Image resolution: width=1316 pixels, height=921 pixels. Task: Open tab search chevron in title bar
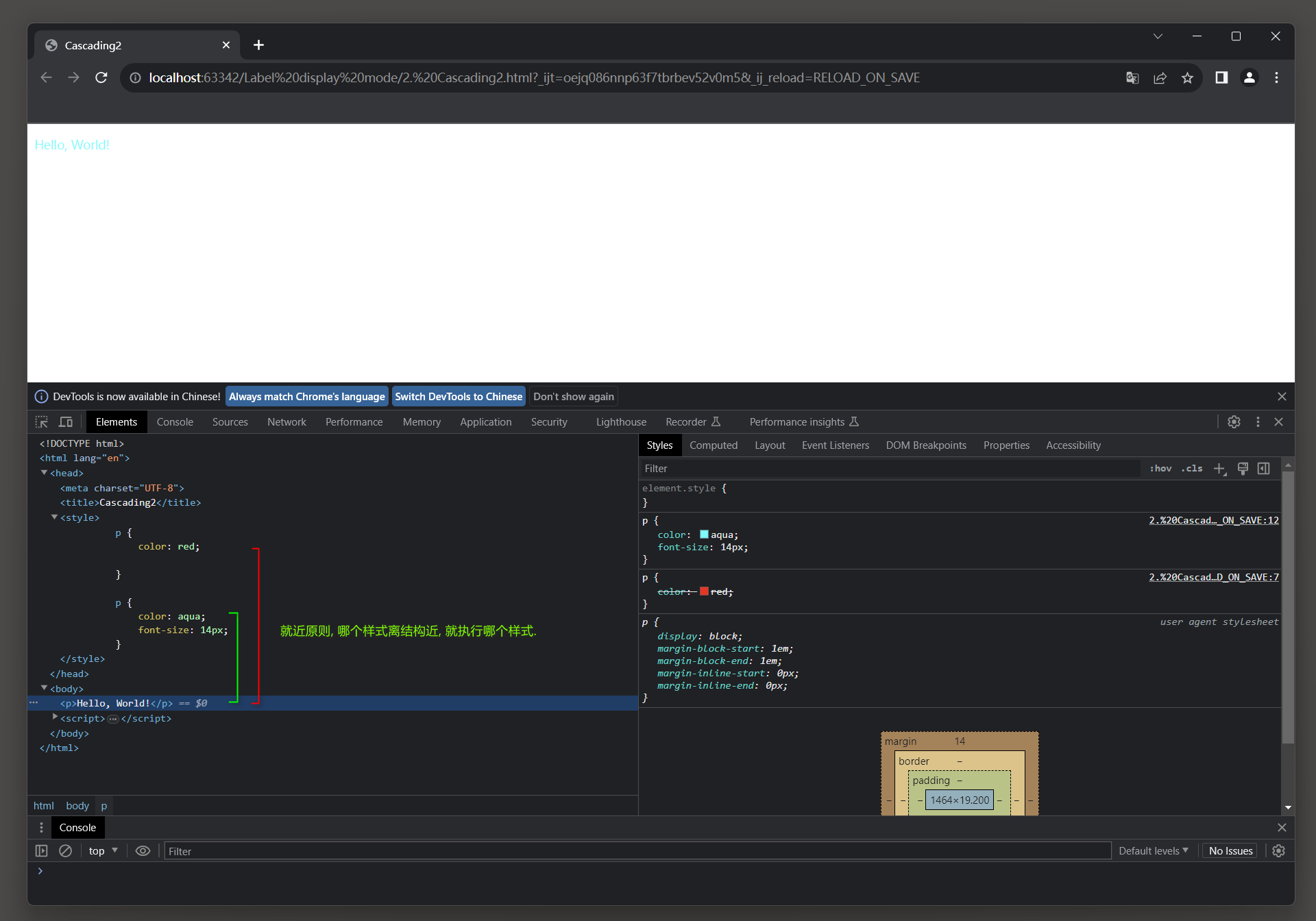(x=1158, y=36)
